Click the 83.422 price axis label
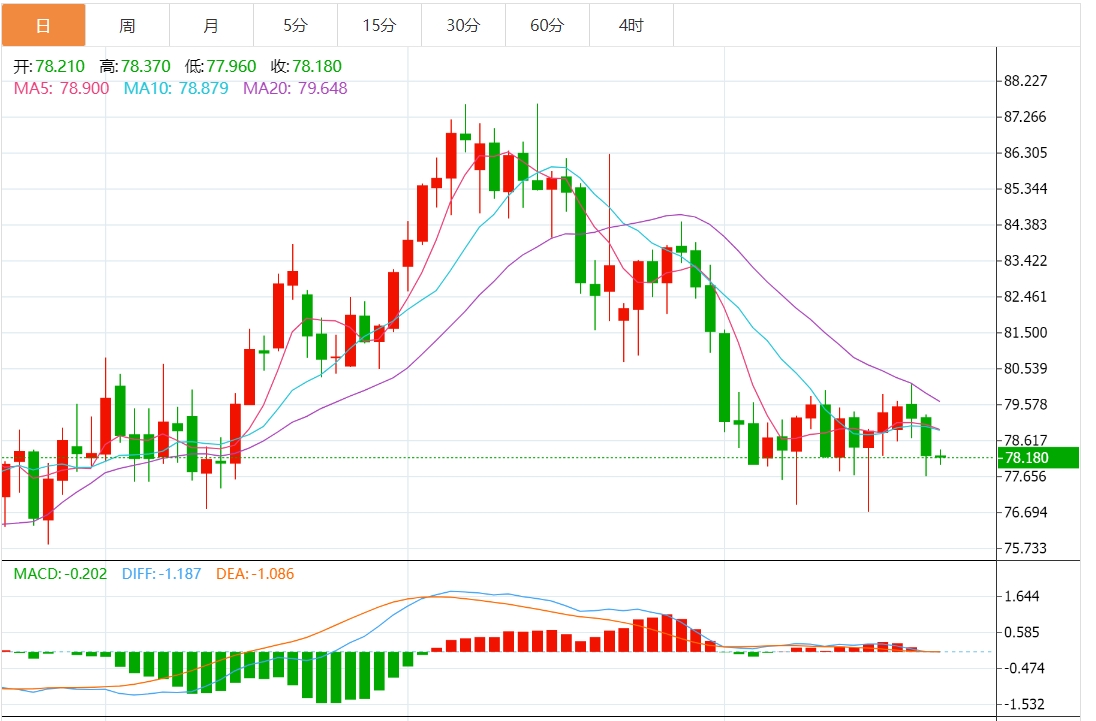Screen dimensions: 1096x721 [1025, 261]
